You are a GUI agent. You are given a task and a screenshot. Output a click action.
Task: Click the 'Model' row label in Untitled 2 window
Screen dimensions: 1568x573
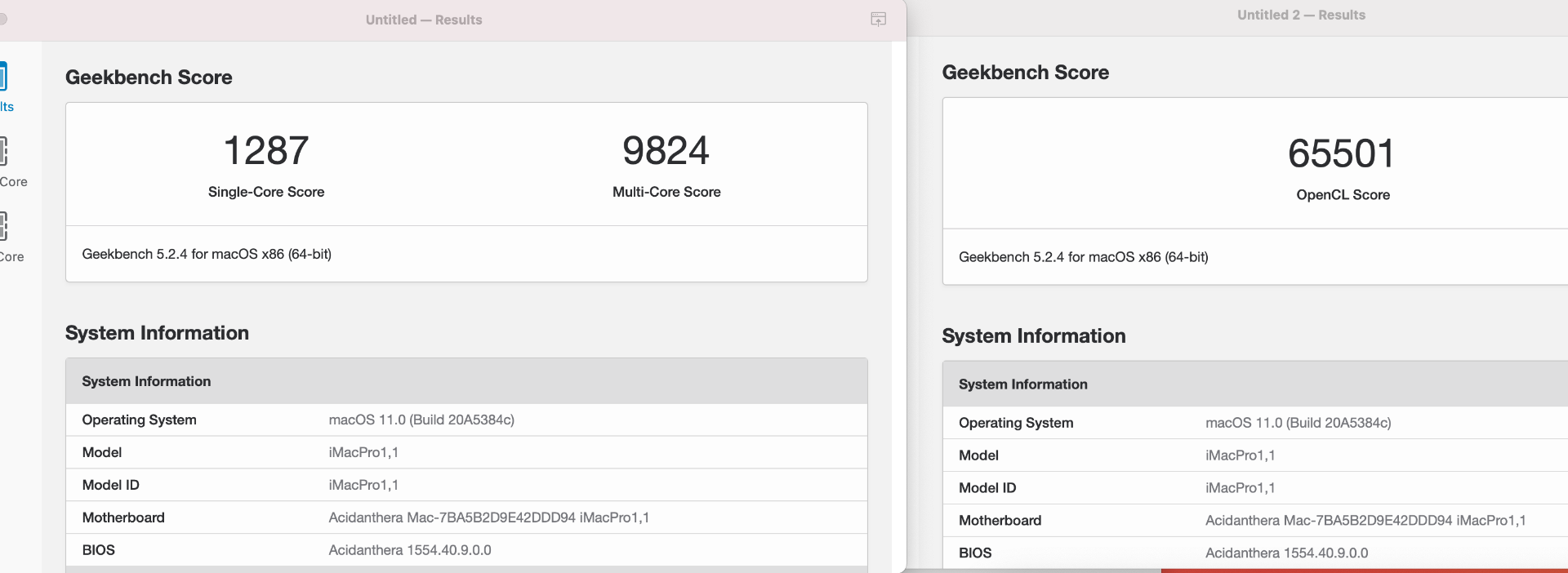click(979, 455)
